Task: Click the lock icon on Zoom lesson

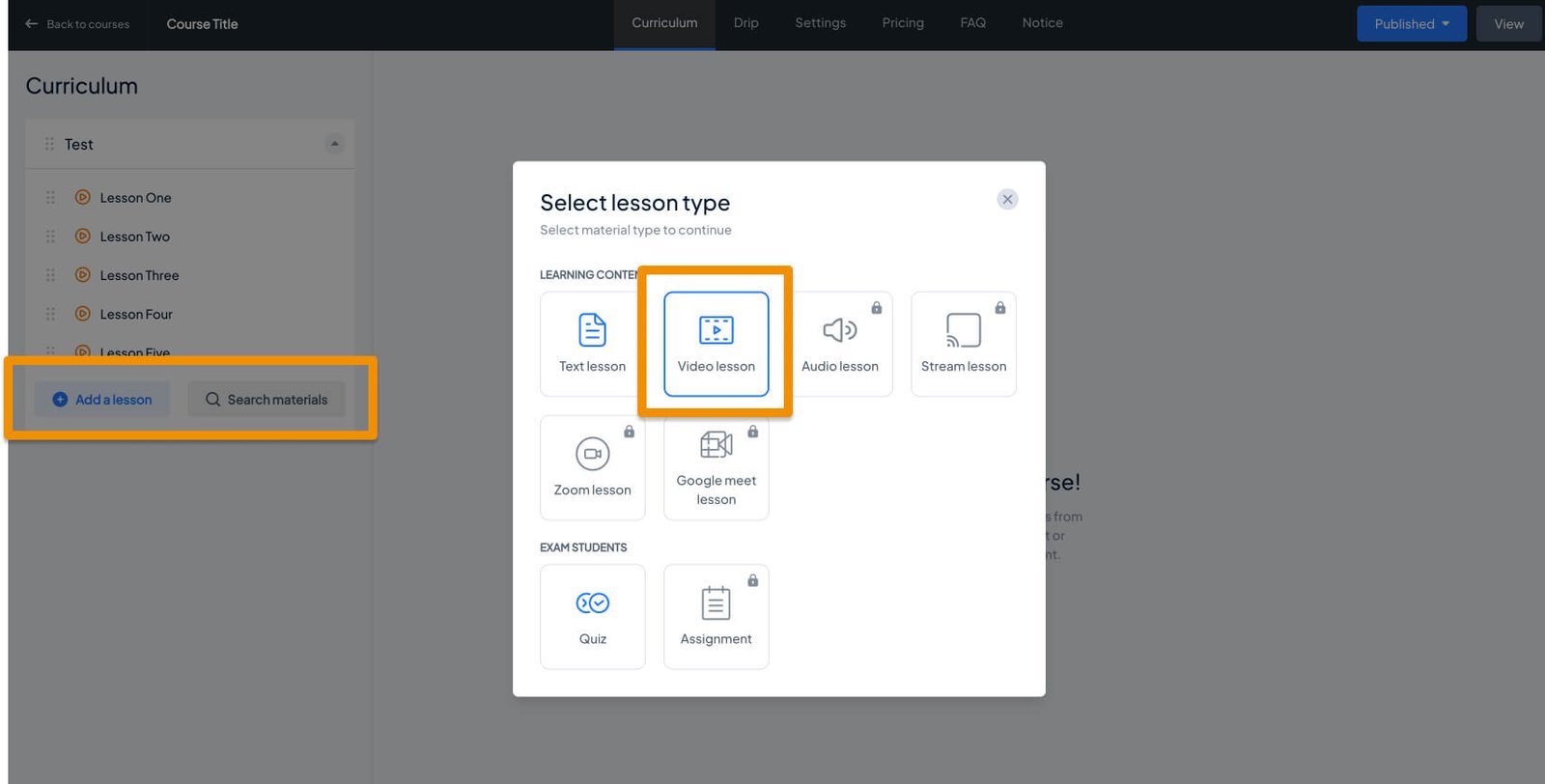Action: coord(630,432)
